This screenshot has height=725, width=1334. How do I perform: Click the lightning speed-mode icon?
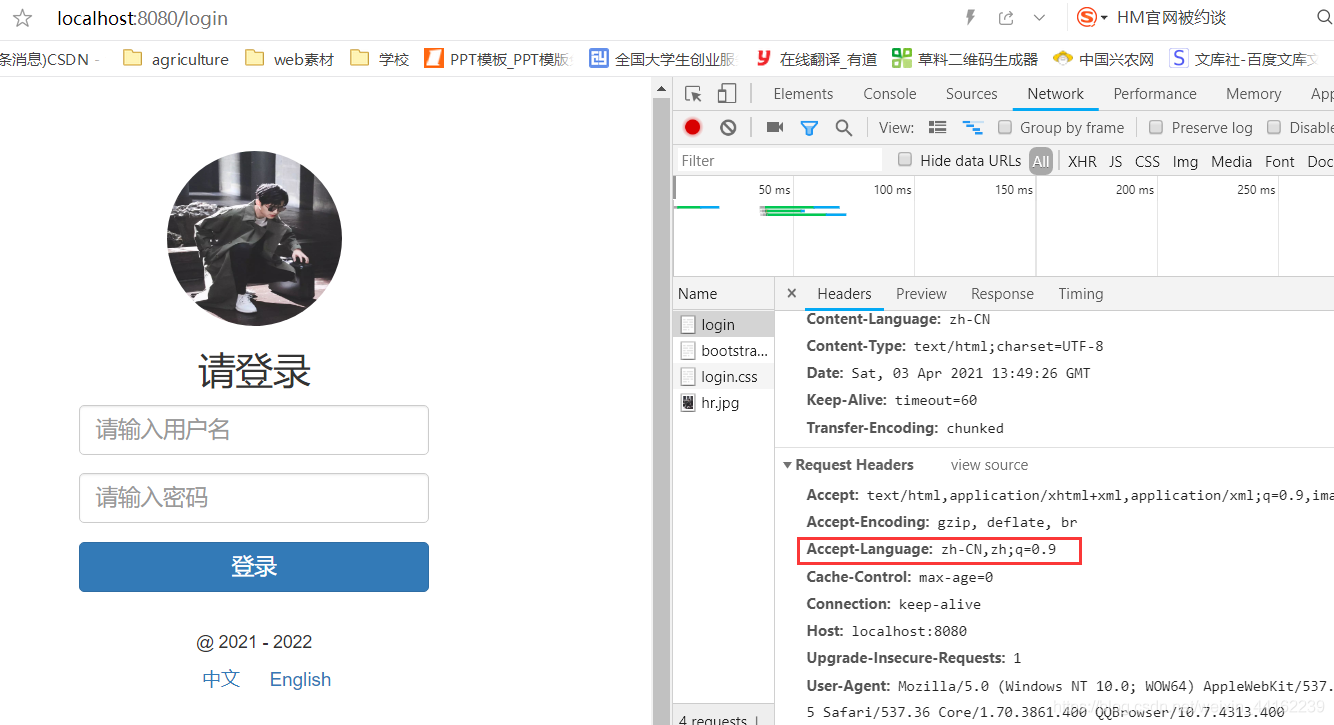click(x=969, y=18)
